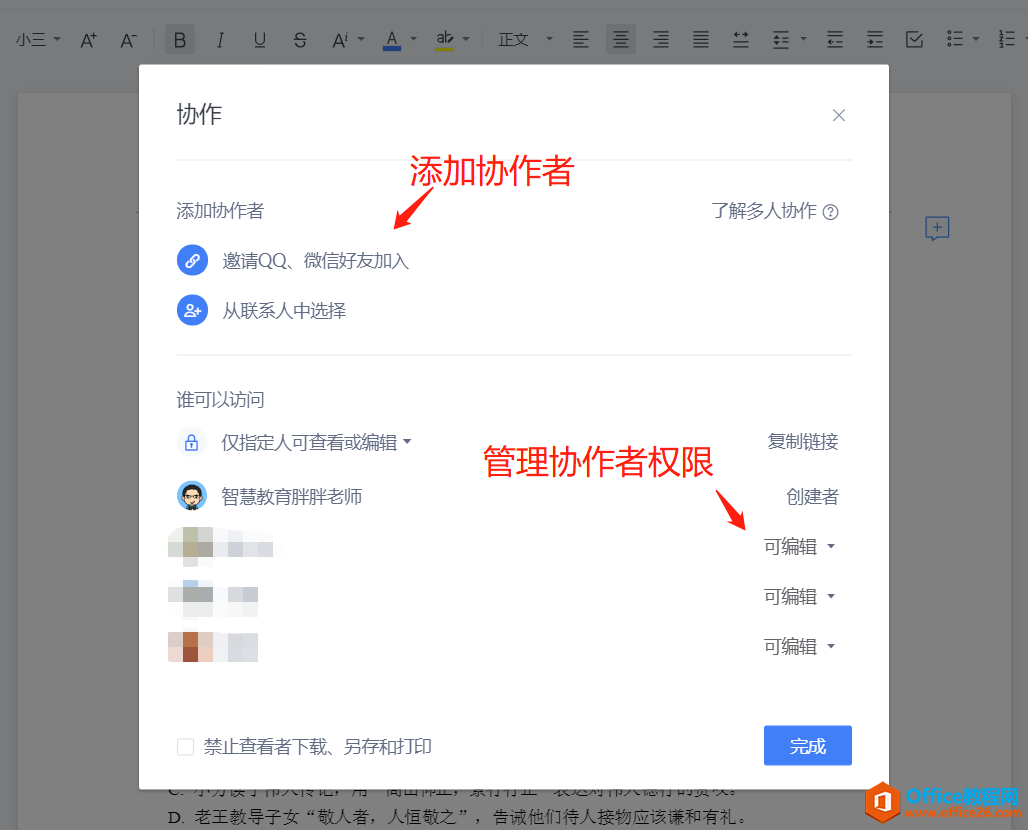Enable 禁止查看者下载、另存和打印 checkbox
The image size is (1028, 830).
click(186, 747)
